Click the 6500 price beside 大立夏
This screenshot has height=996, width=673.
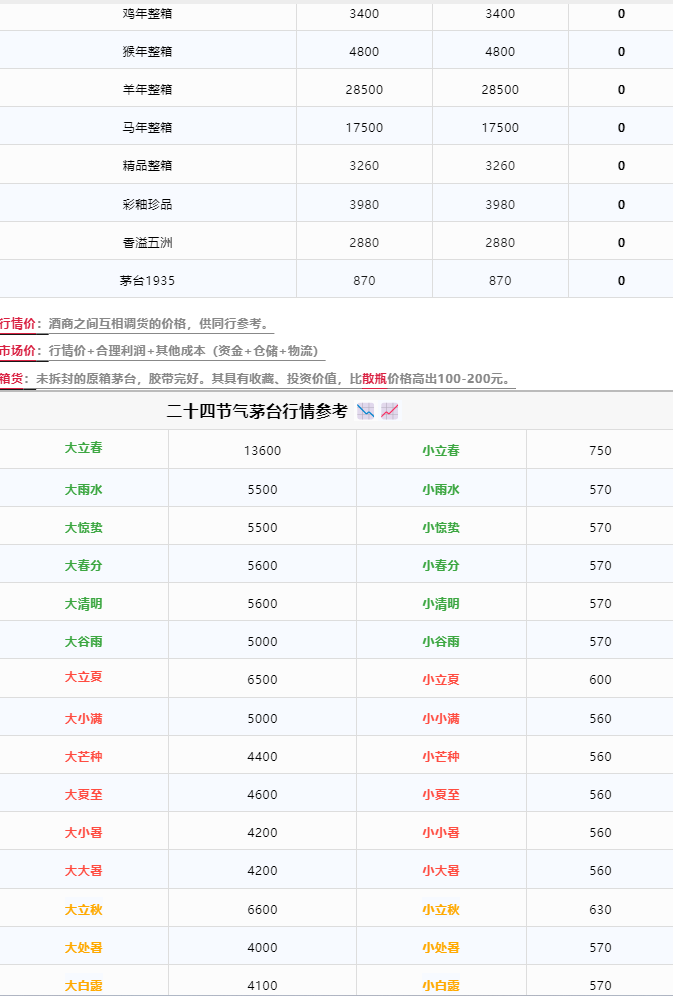click(x=262, y=680)
